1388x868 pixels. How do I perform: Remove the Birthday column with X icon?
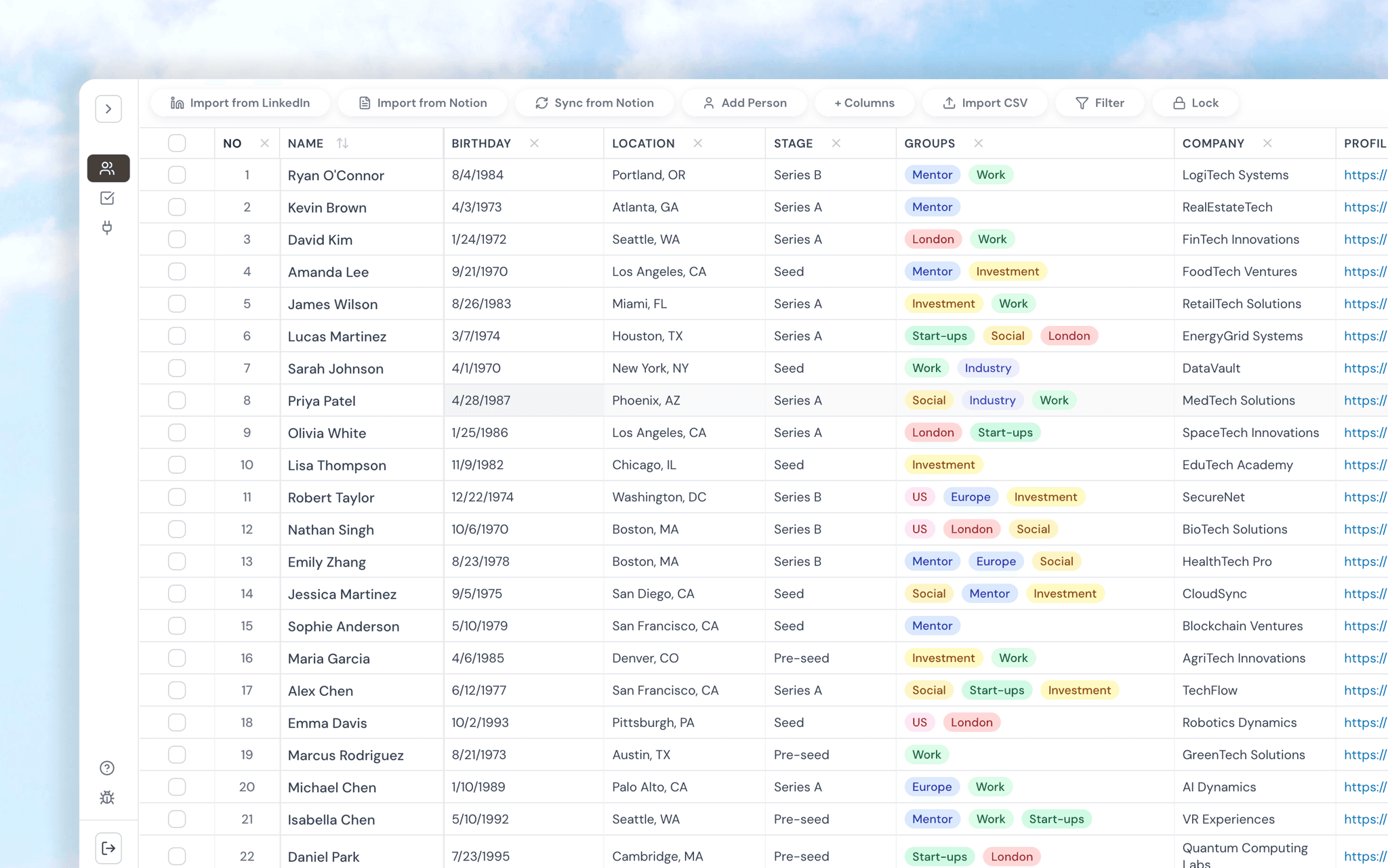click(x=534, y=143)
